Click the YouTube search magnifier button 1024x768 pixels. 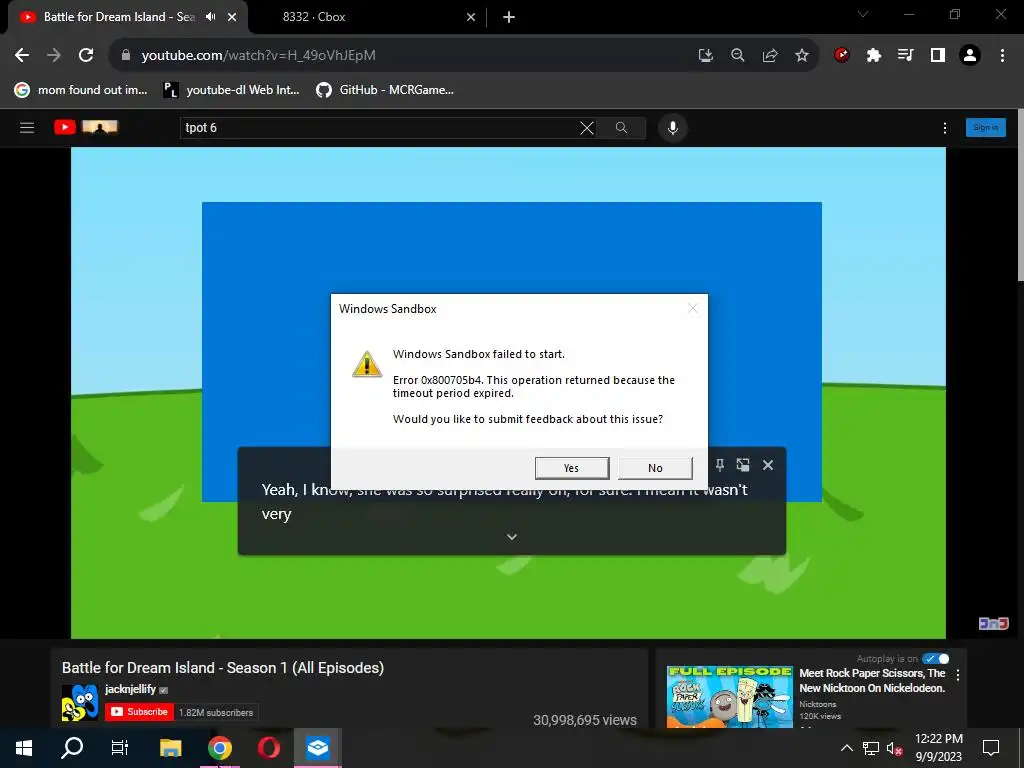(x=622, y=128)
